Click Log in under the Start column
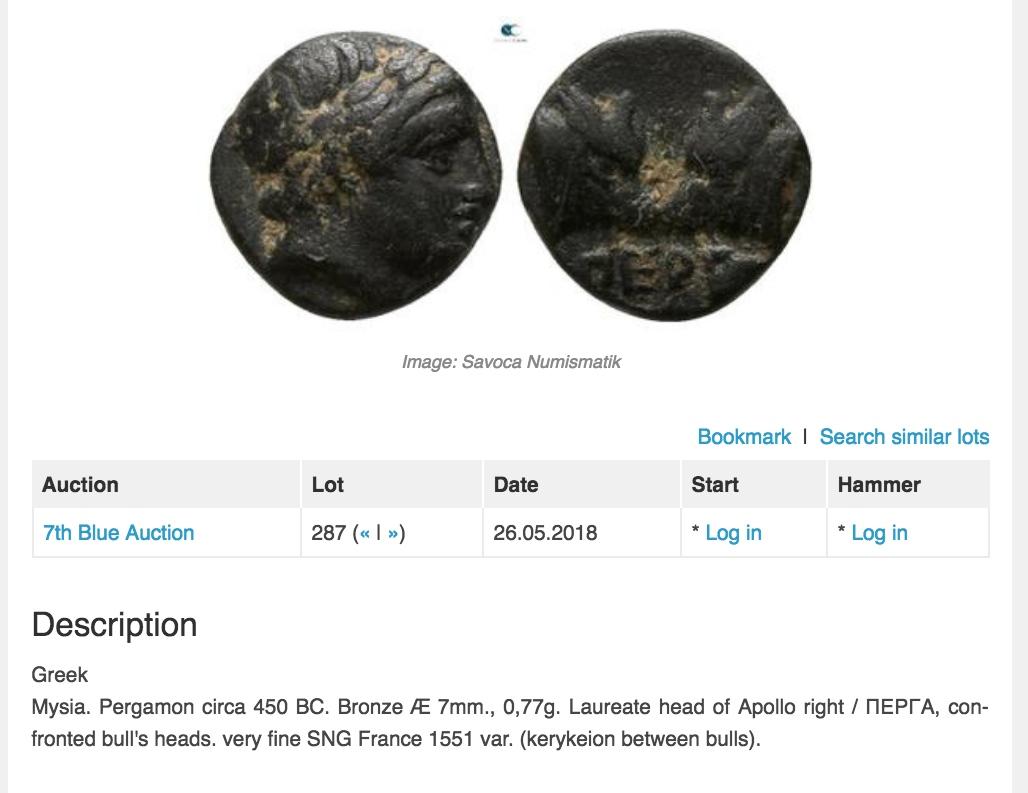The height and width of the screenshot is (793, 1028). (x=733, y=533)
